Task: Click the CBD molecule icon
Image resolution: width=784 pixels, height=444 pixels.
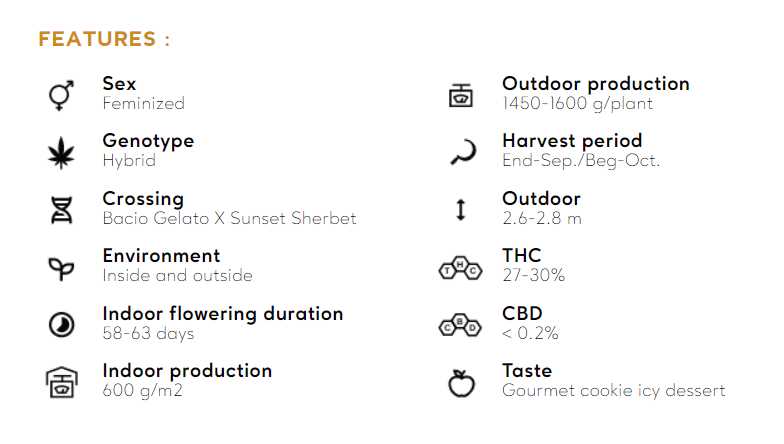Action: [460, 324]
